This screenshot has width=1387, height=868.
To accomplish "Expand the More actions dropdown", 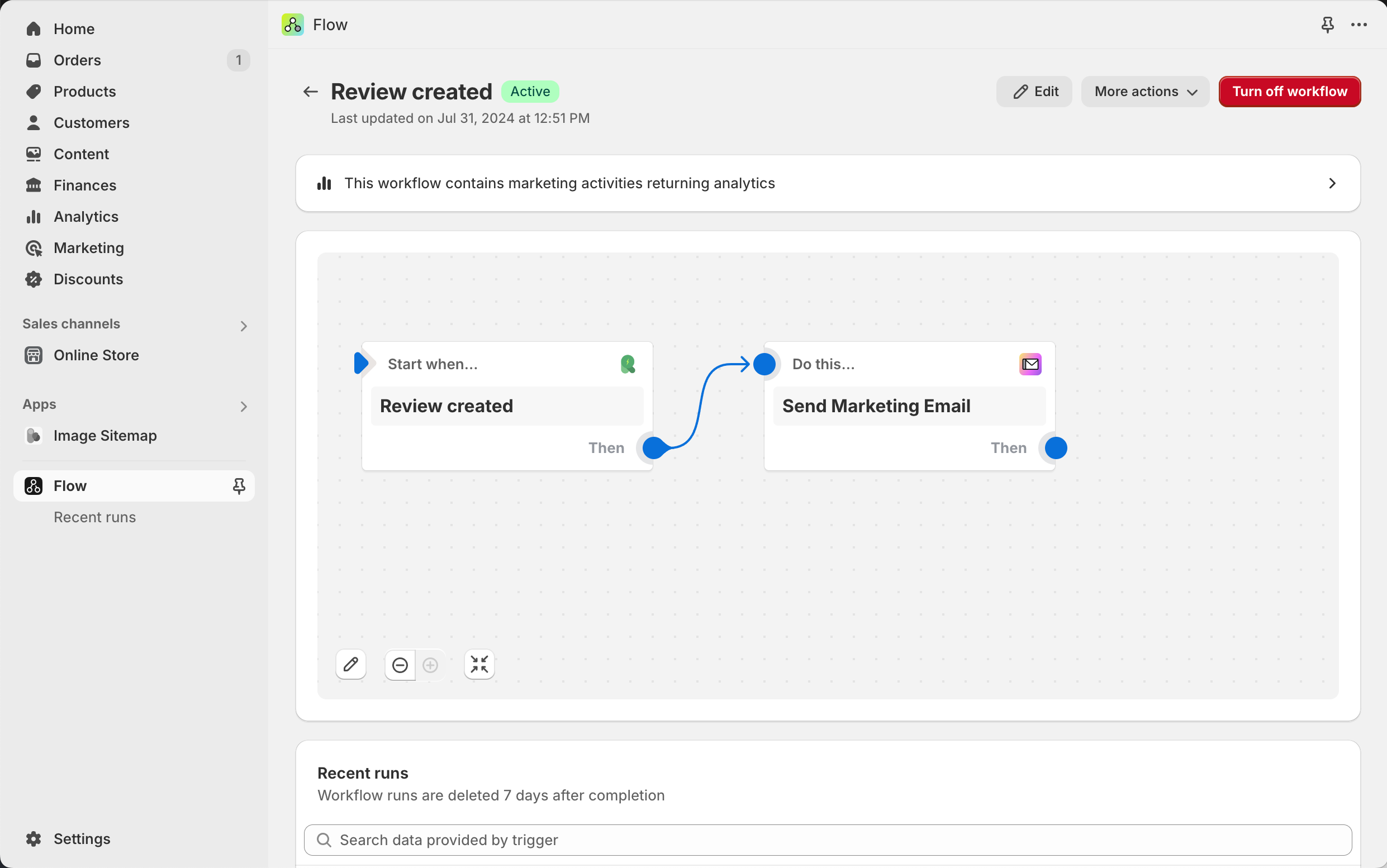I will tap(1144, 91).
